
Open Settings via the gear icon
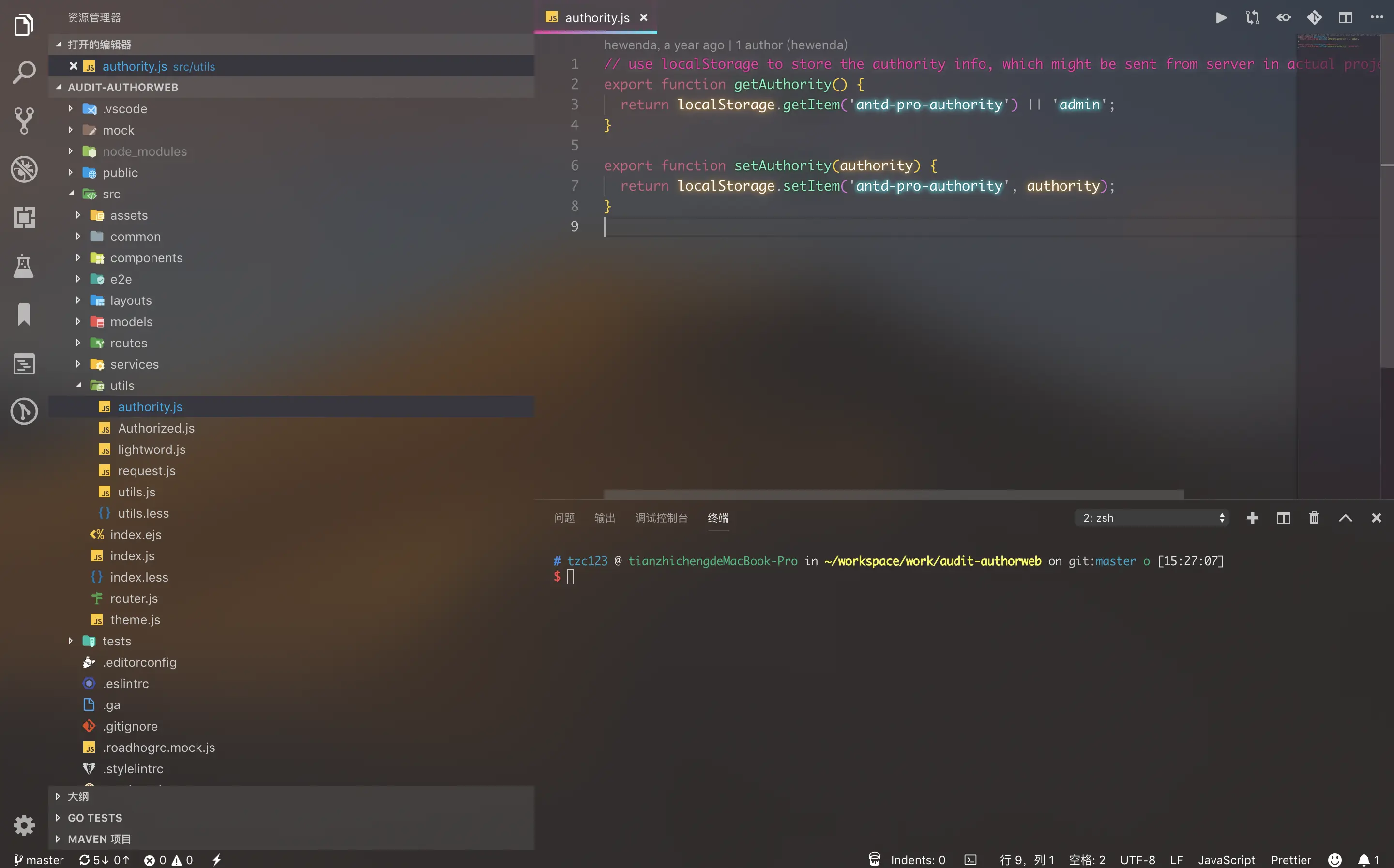click(24, 825)
